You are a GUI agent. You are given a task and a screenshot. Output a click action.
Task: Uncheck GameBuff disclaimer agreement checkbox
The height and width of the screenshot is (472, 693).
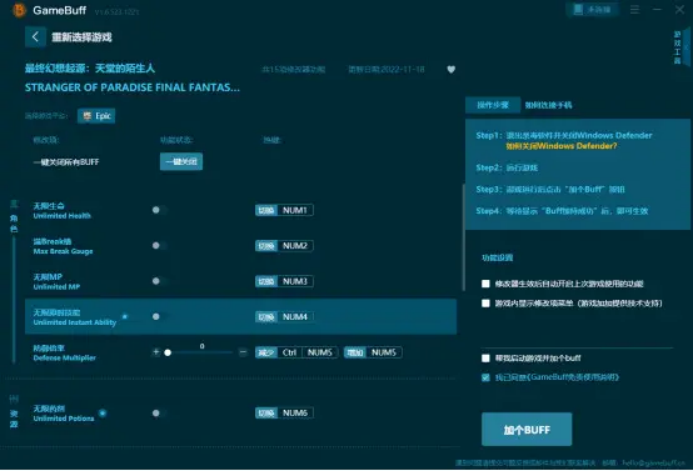click(486, 377)
